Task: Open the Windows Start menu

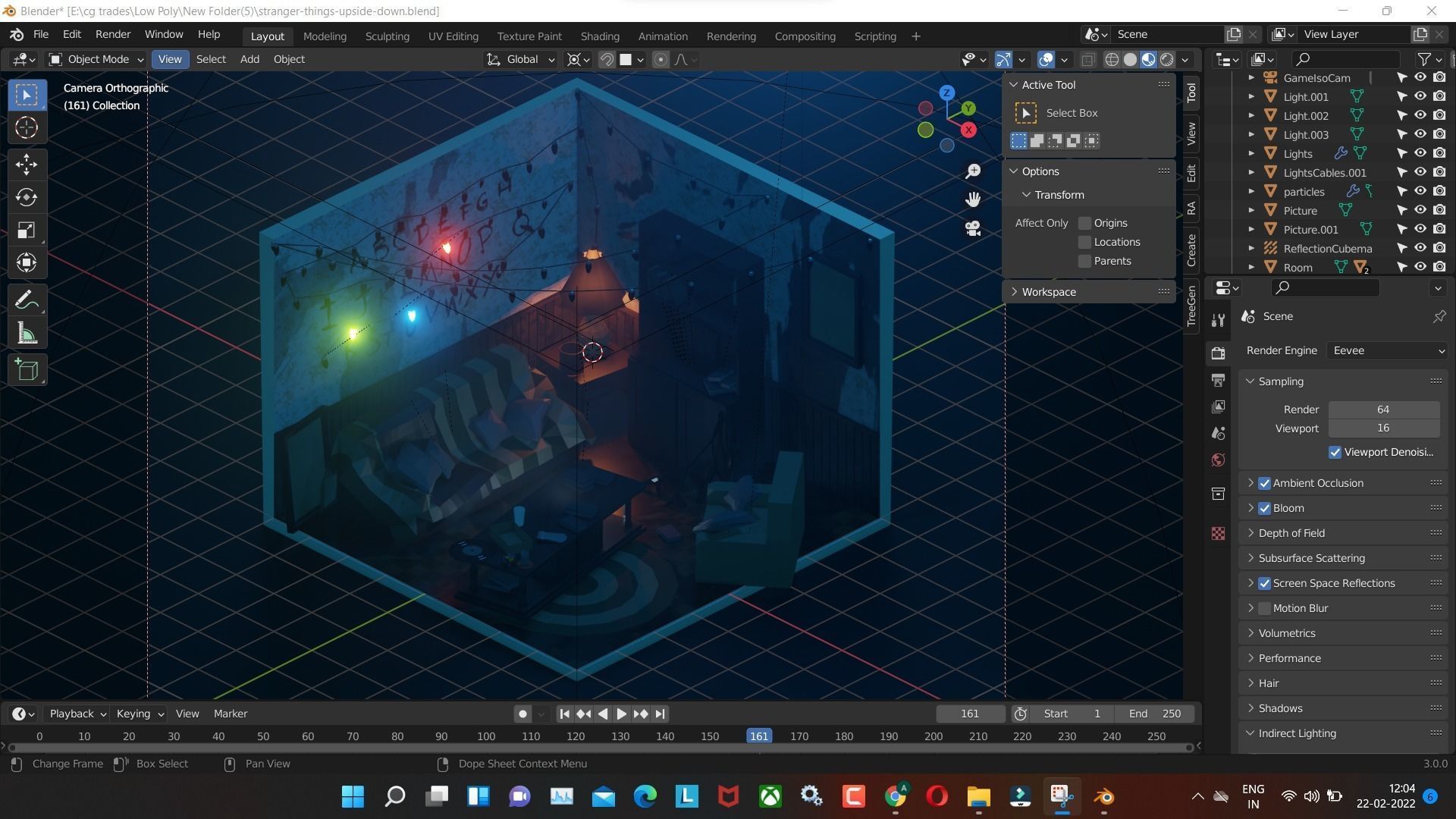Action: coord(353,796)
